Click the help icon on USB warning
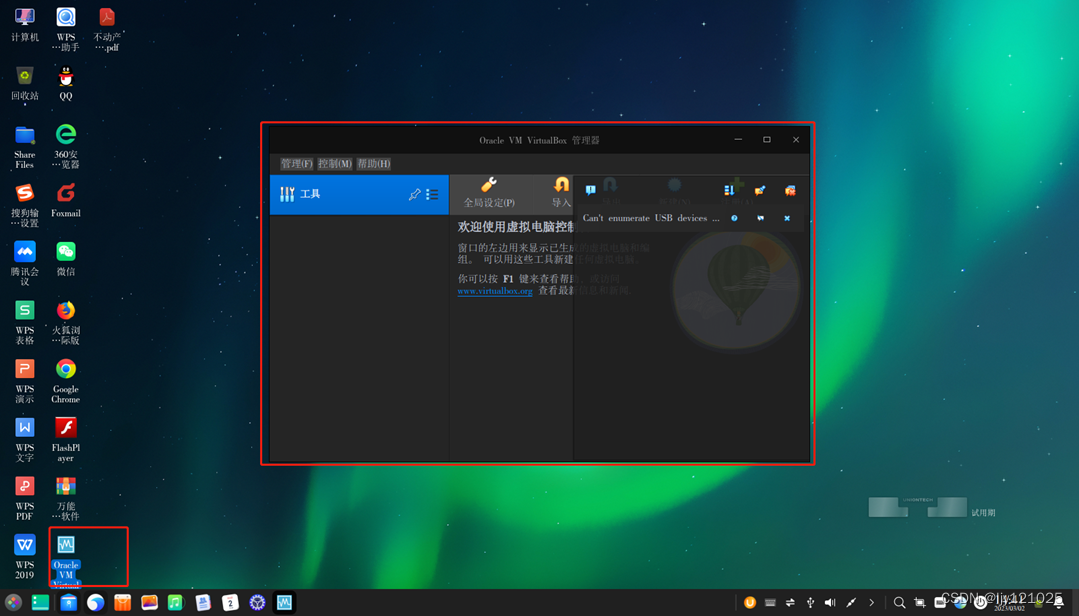The height and width of the screenshot is (616, 1079). point(734,218)
